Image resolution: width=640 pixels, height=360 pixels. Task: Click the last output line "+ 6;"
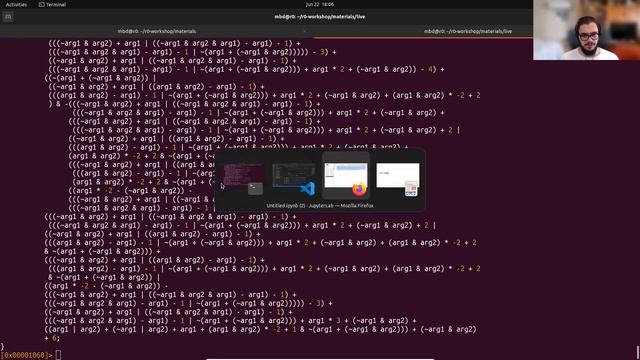click(52, 338)
